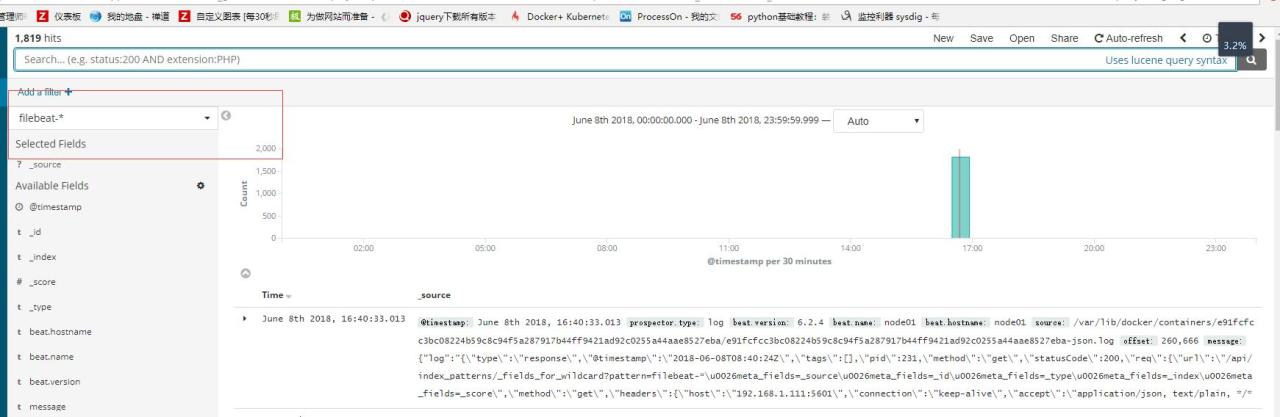Screen dimensions: 1280x417
Task: Collapse the fields sidebar with arrow icon
Action: [226, 116]
